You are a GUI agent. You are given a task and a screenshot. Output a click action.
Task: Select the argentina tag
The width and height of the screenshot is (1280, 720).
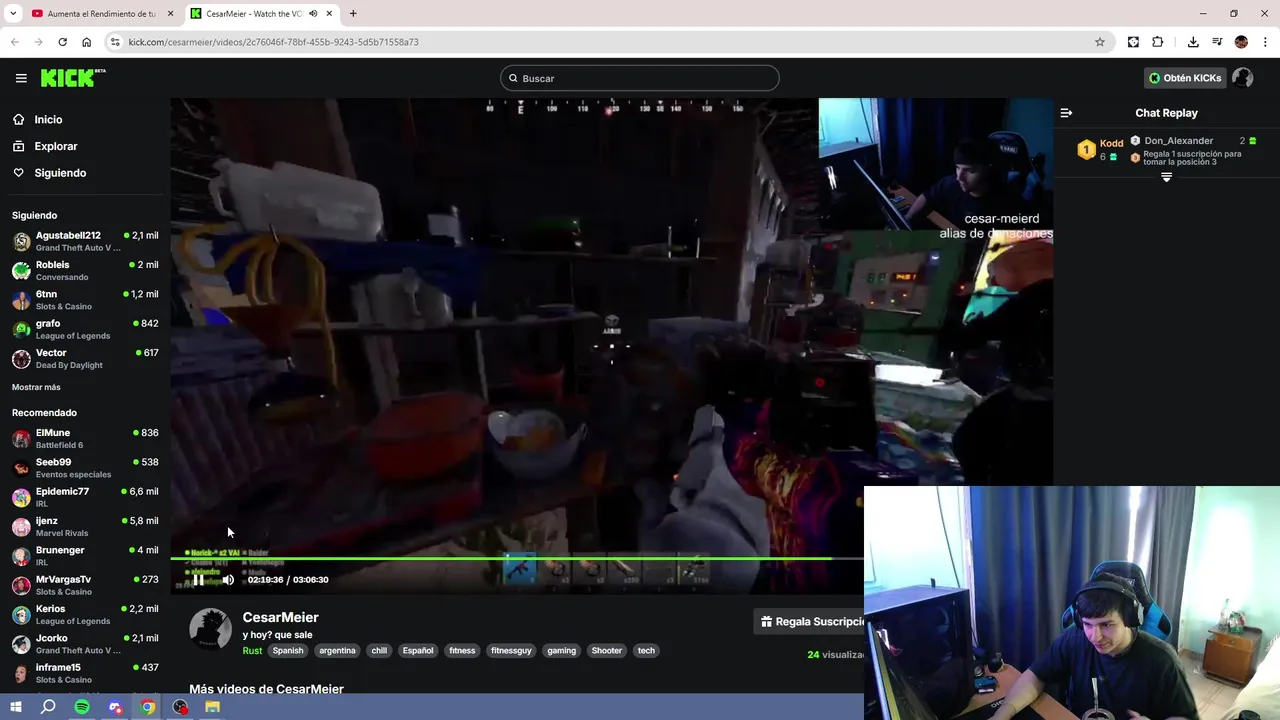pos(337,650)
